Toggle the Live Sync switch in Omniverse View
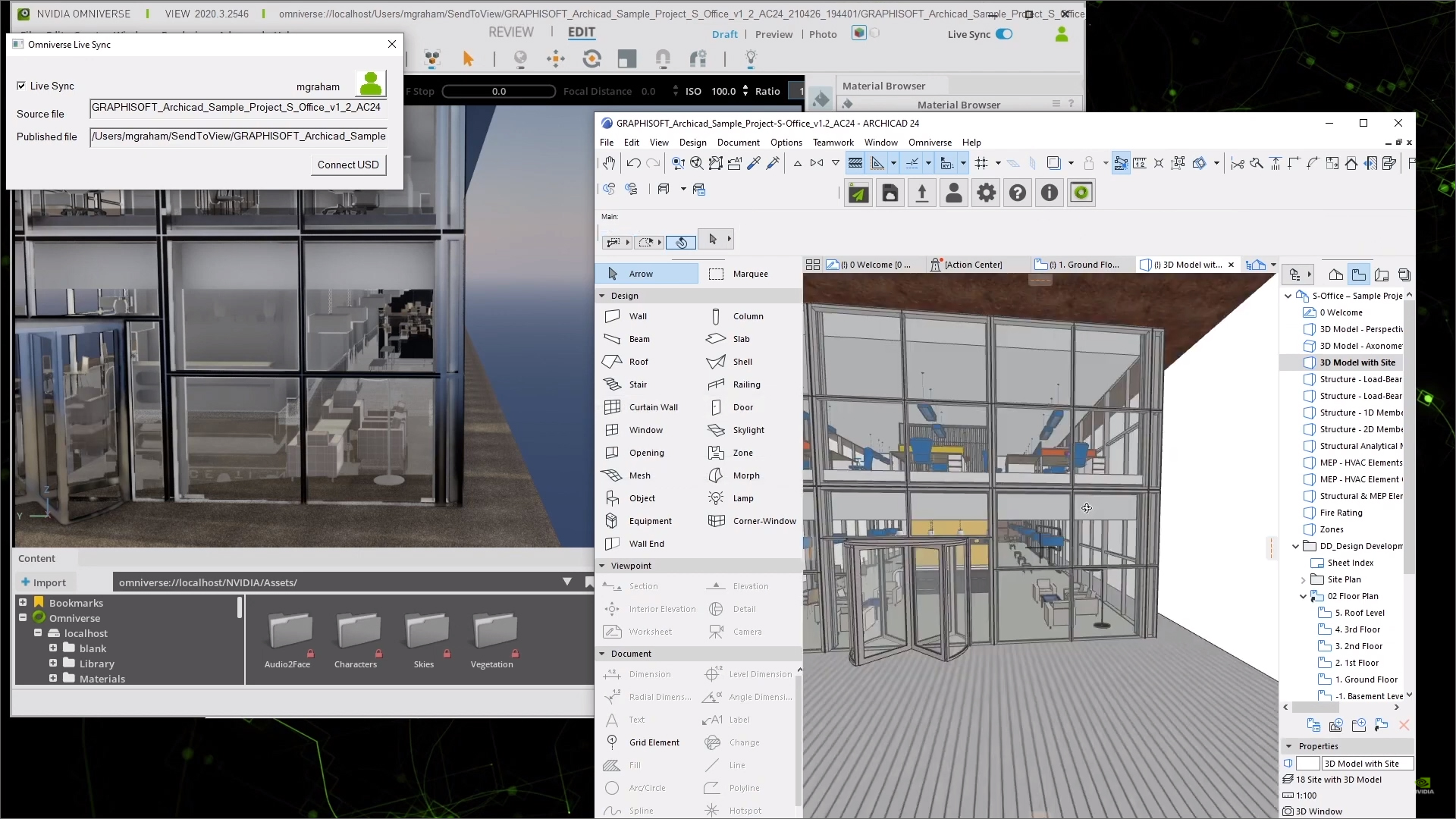Viewport: 1456px width, 819px height. (1004, 34)
